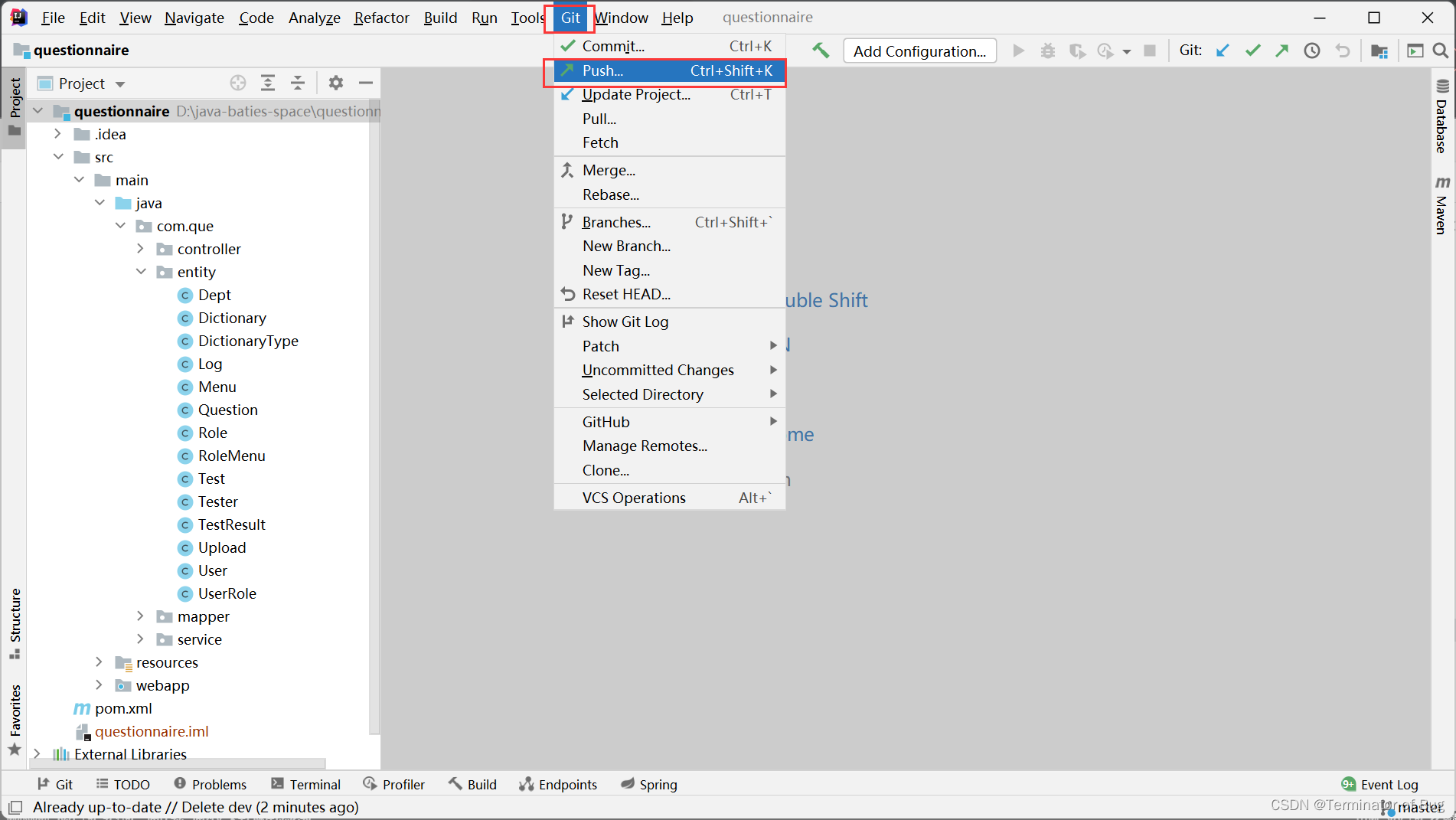Click the locate target icon in Project panel
The width and height of the screenshot is (1456, 820).
point(238,83)
